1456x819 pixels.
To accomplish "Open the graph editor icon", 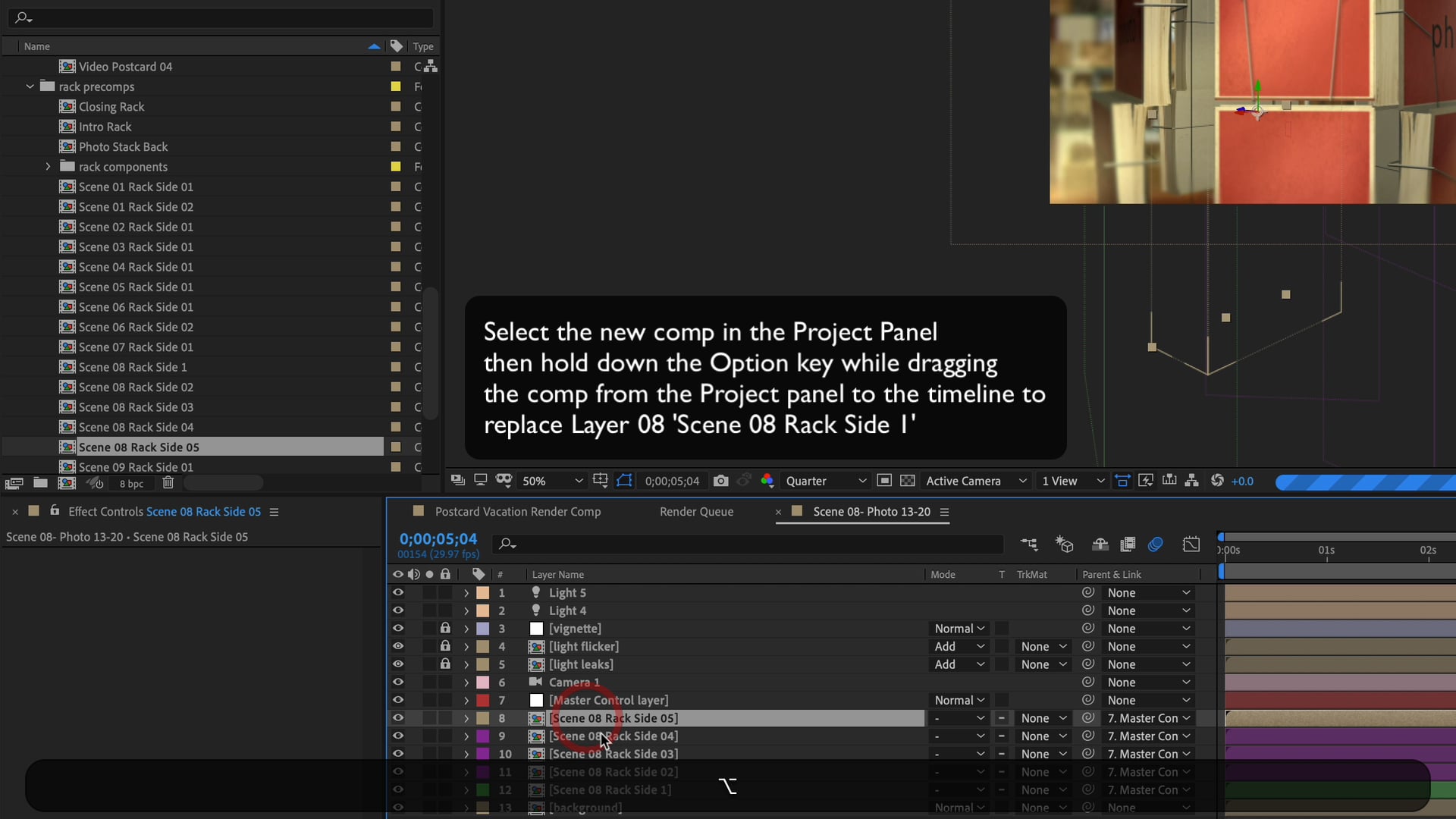I will click(1191, 544).
